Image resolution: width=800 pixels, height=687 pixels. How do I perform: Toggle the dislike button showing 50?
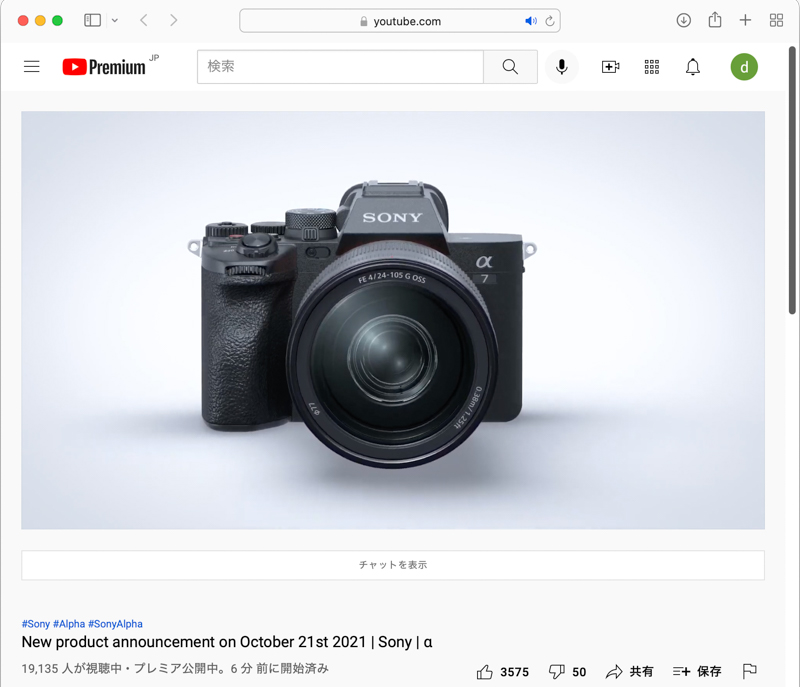[567, 672]
